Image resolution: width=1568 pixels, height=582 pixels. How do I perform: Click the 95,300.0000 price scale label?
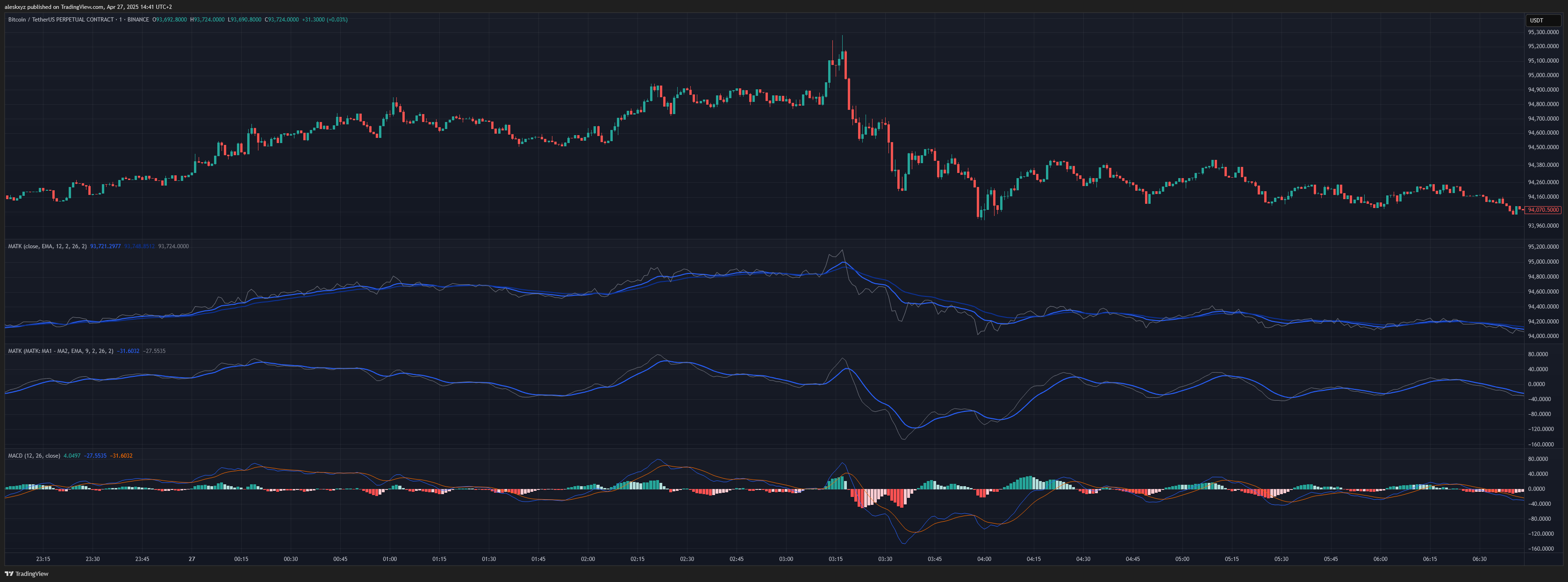tap(1543, 32)
